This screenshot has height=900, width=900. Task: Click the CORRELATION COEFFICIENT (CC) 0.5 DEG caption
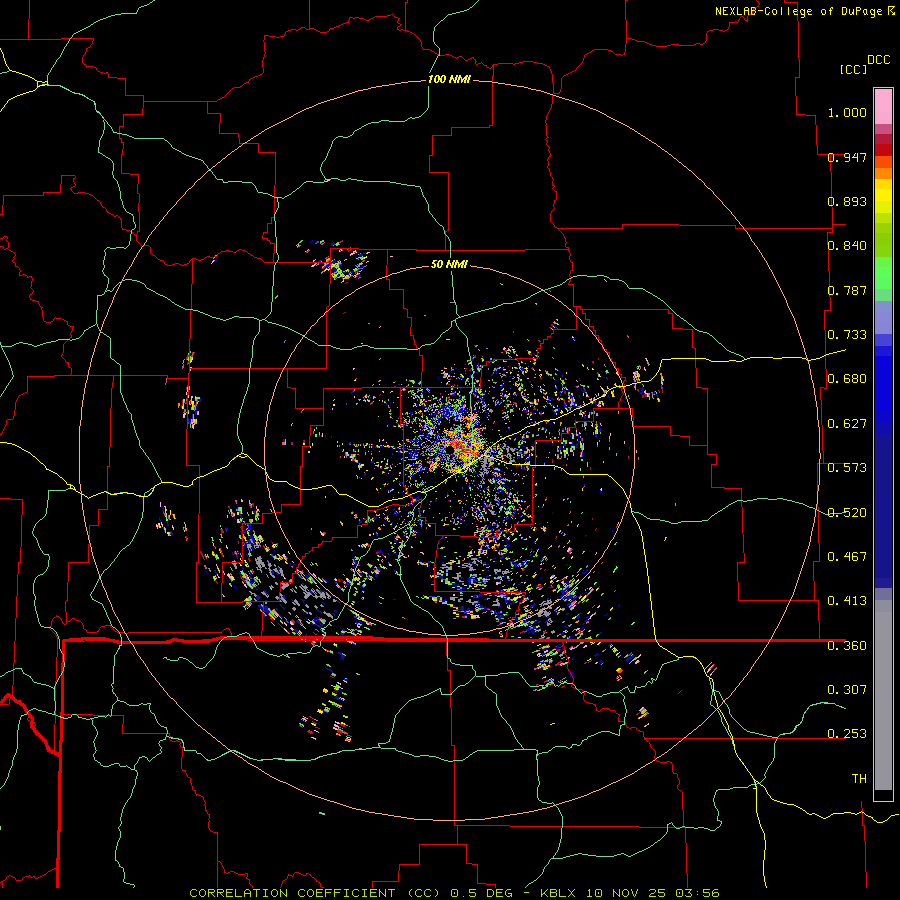[351, 893]
